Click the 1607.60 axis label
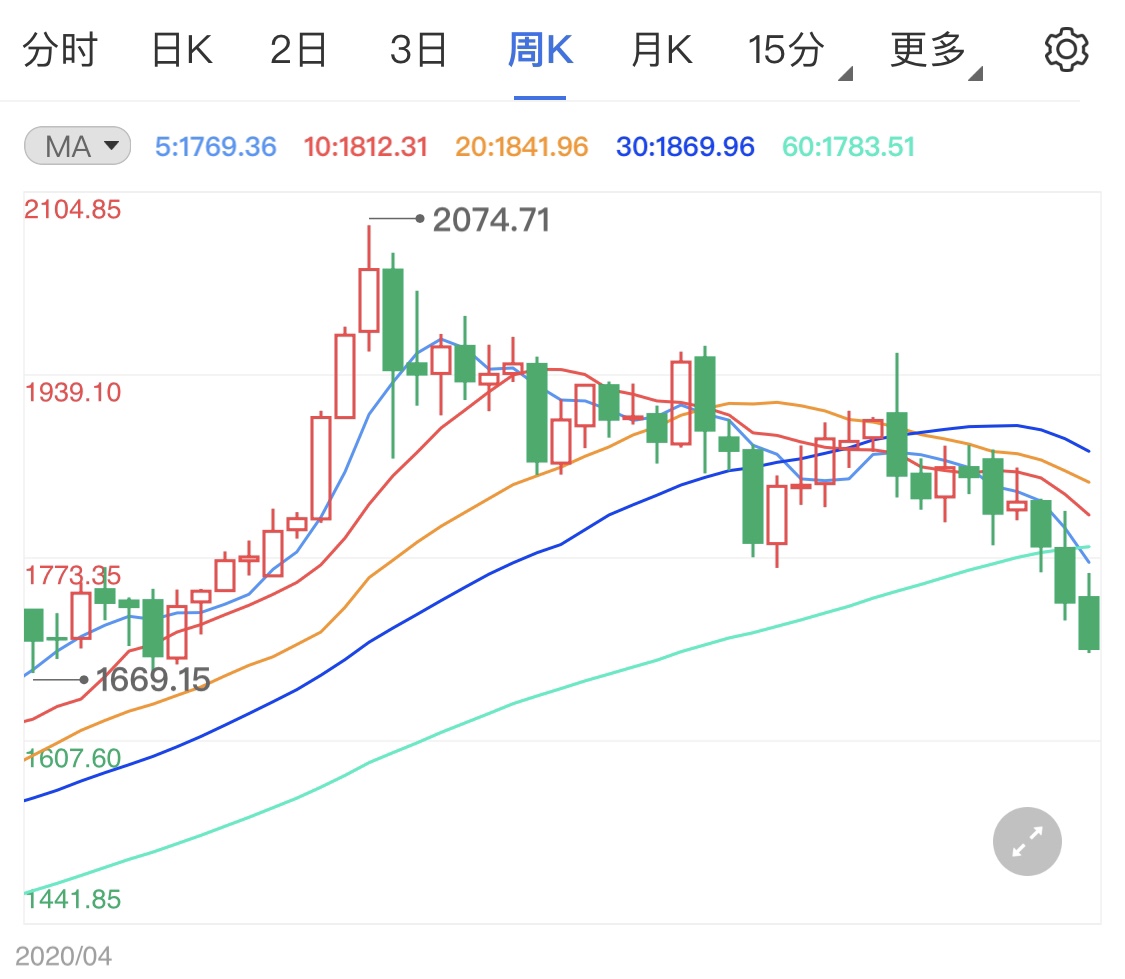The image size is (1125, 979). [x=72, y=758]
